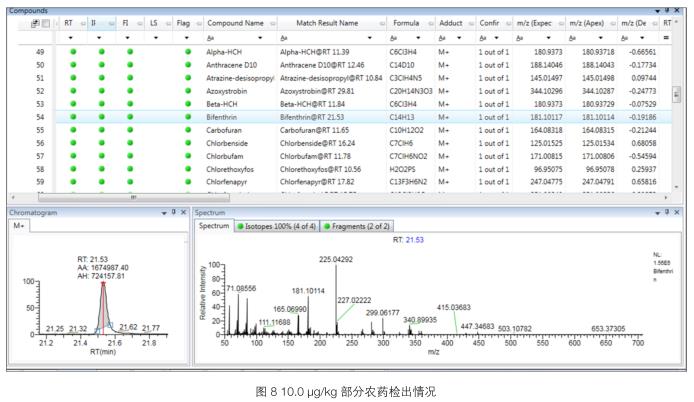The image size is (694, 402).
Task: Expand the M+ adduct dropdown in Chromatogram
Action: (x=19, y=226)
